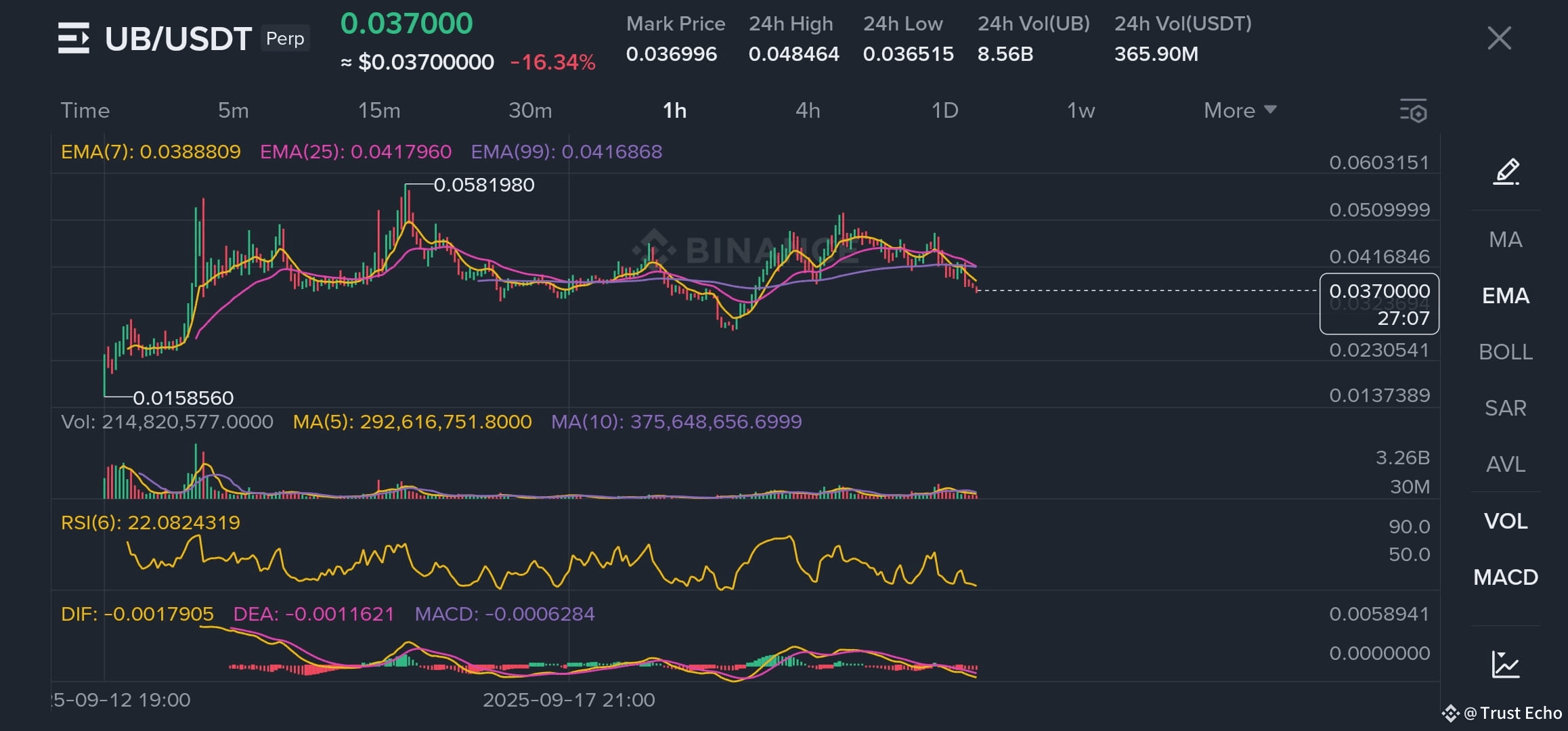Click the Perp contract badge

(285, 39)
